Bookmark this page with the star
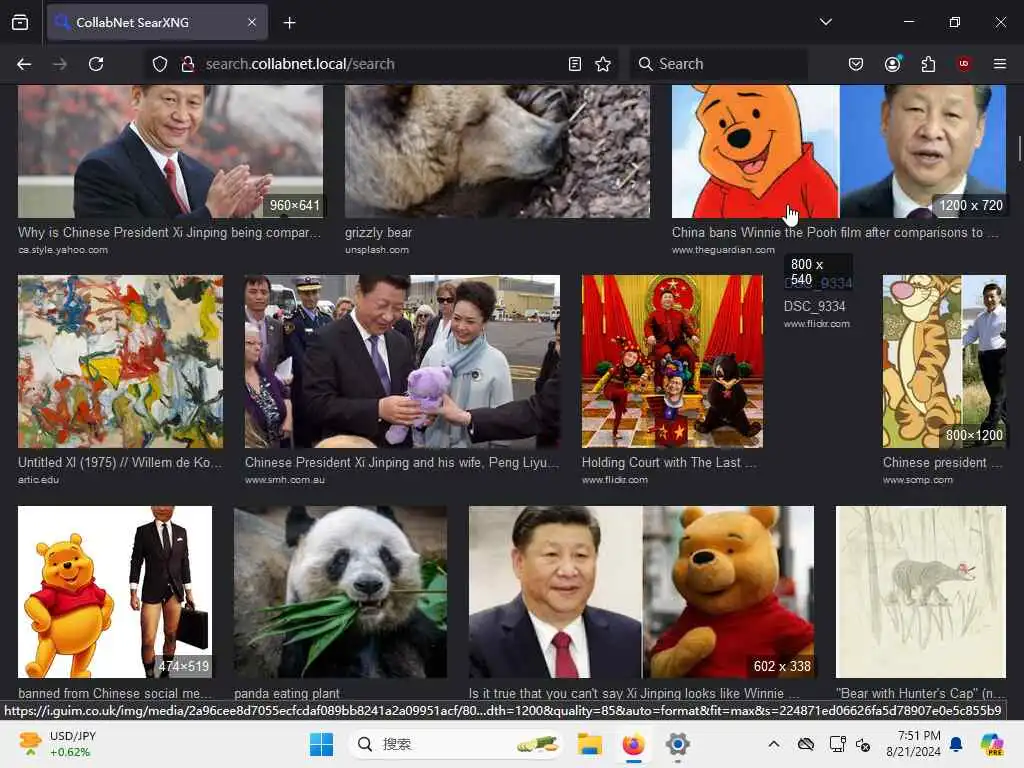Screen dimensions: 1024x768 603,64
